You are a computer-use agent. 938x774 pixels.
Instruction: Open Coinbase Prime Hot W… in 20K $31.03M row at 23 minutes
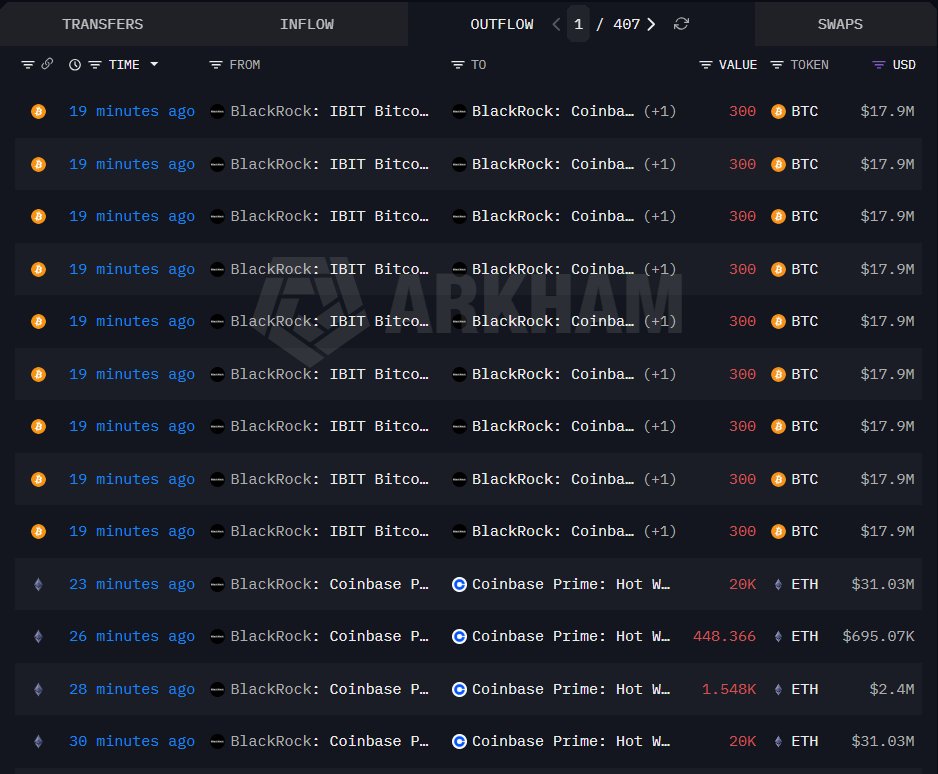[571, 584]
